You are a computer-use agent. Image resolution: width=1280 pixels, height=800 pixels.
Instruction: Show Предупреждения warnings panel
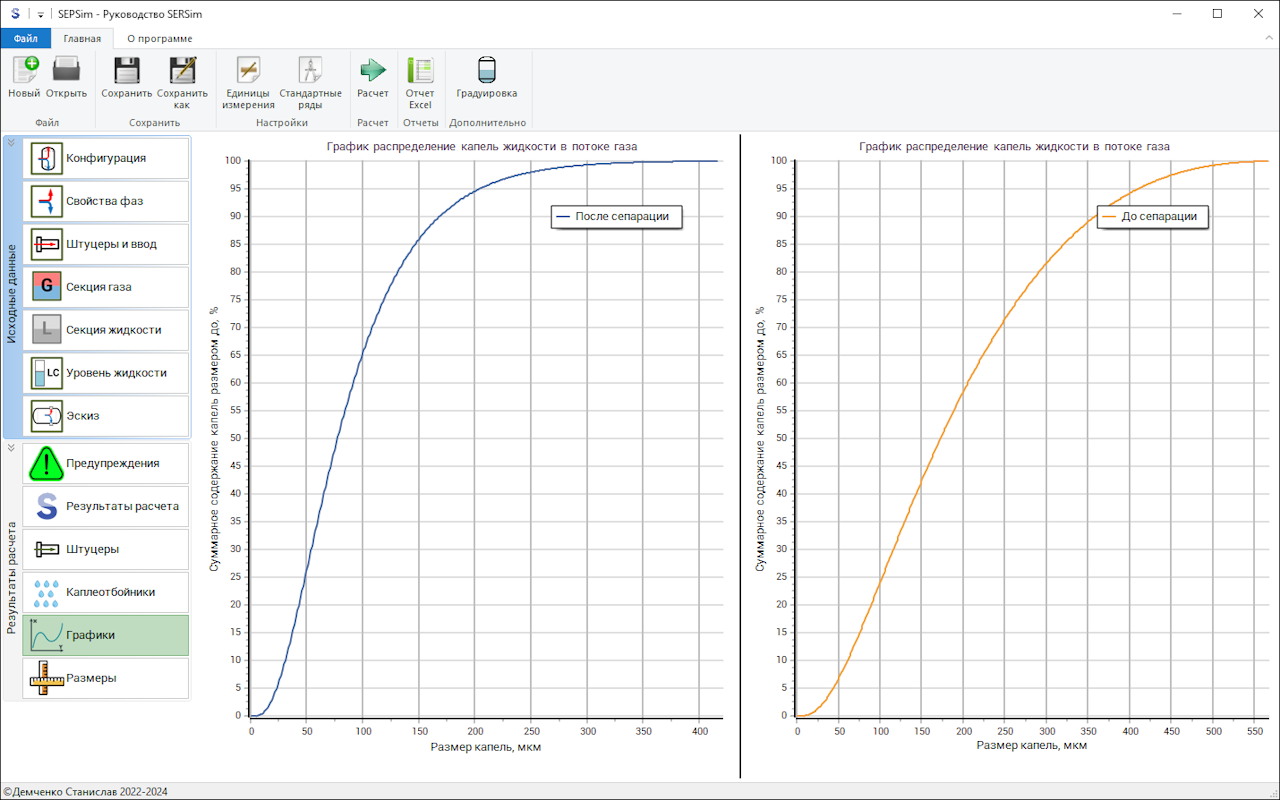coord(106,464)
